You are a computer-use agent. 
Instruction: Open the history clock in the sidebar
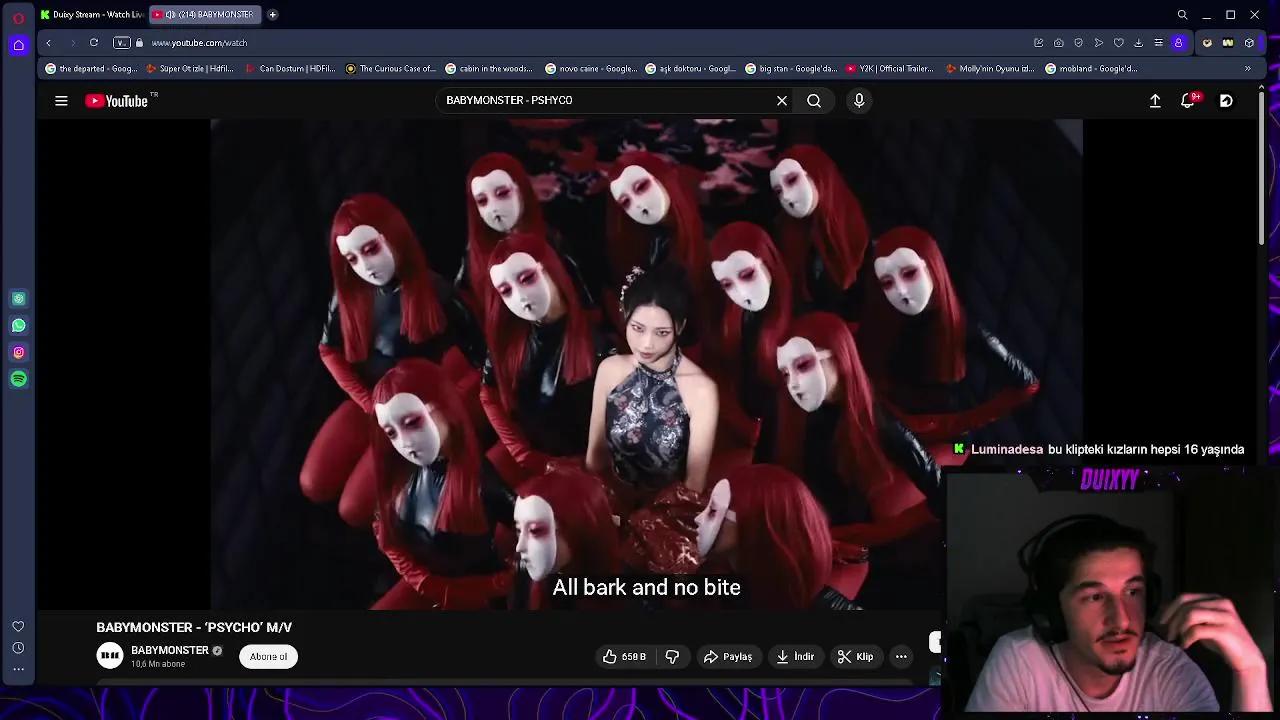coord(18,647)
